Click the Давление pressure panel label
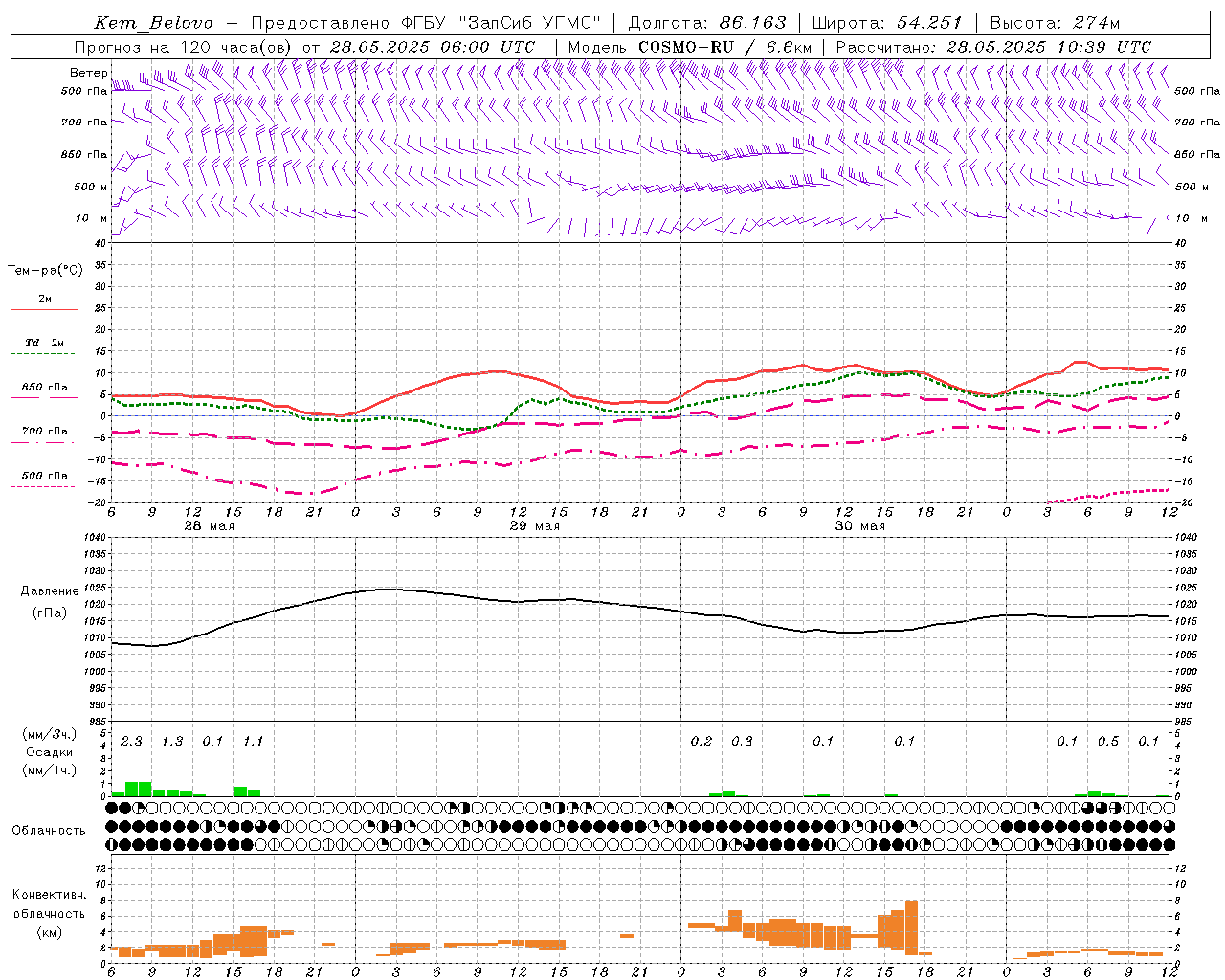The height and width of the screenshot is (980, 1225). point(48,591)
